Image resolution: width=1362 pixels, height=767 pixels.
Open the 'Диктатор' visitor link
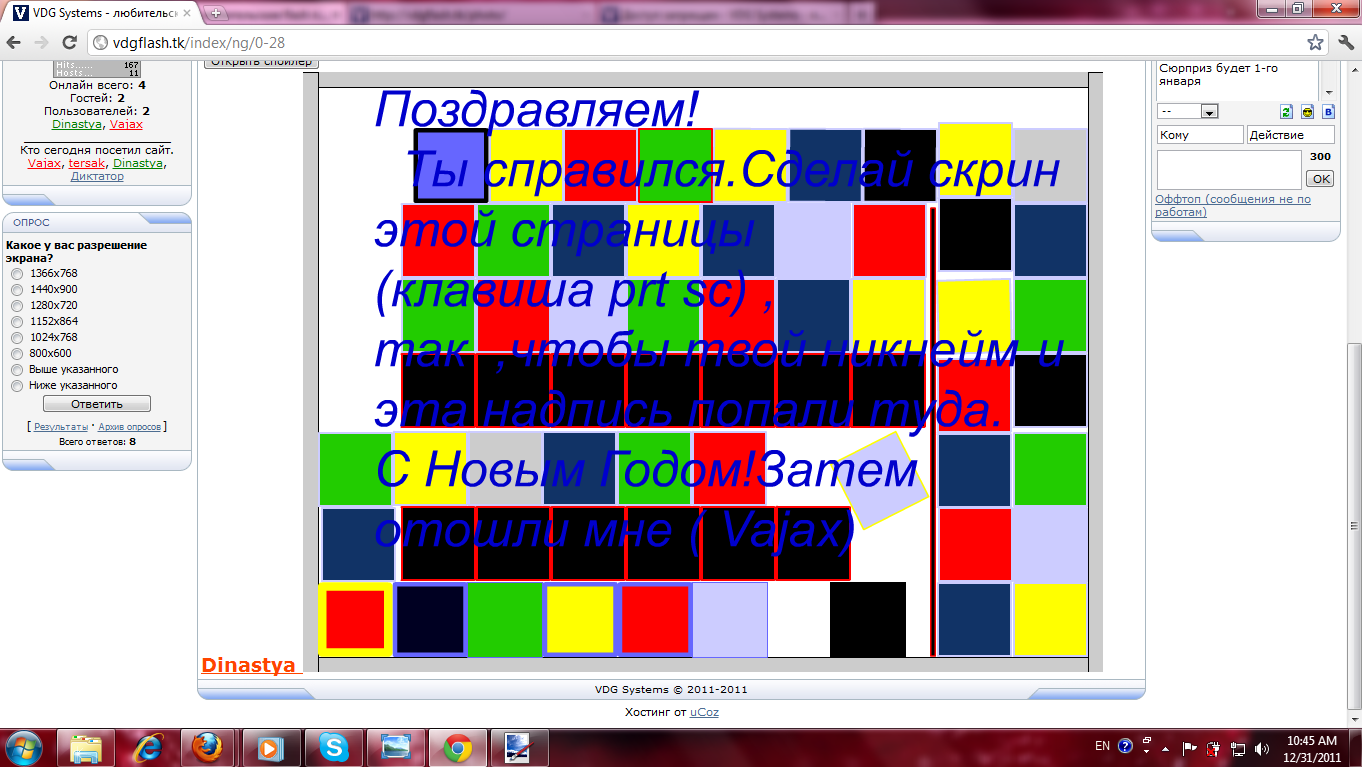97,176
